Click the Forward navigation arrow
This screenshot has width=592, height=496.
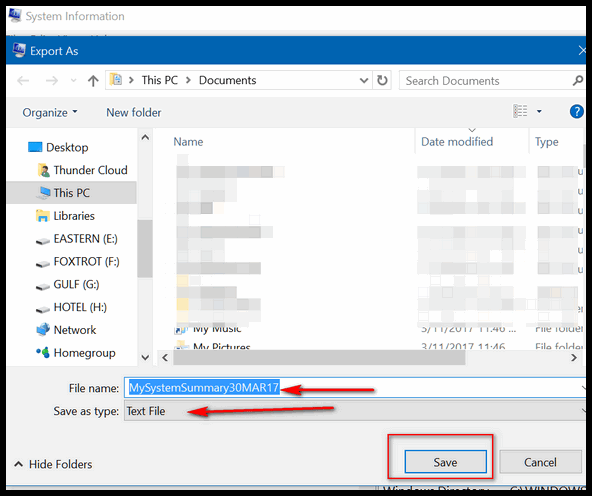pos(52,80)
